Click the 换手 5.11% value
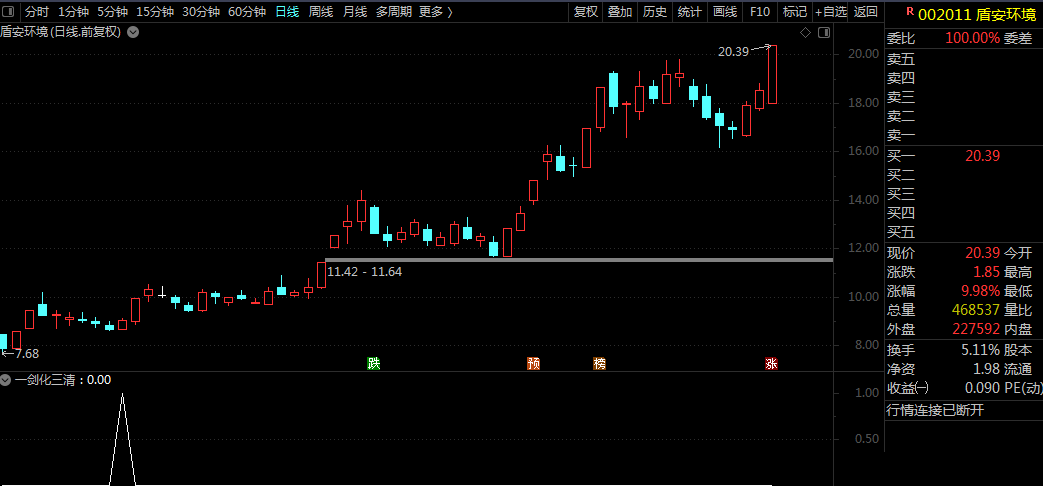Screen dimensions: 1043x486 [x=980, y=350]
